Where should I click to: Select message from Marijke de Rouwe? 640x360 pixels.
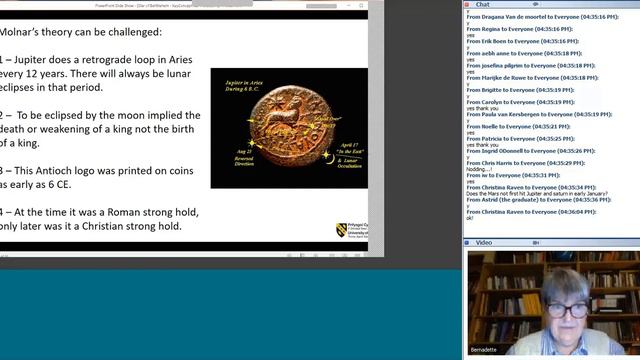coord(532,78)
